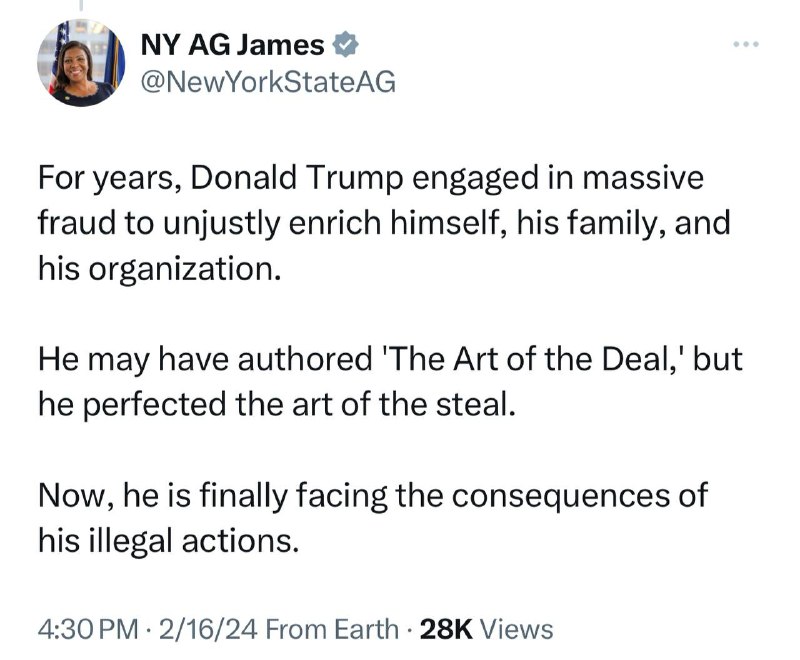Viewport: 800px width, 660px height.
Task: Click the From Earth location label
Action: point(332,628)
